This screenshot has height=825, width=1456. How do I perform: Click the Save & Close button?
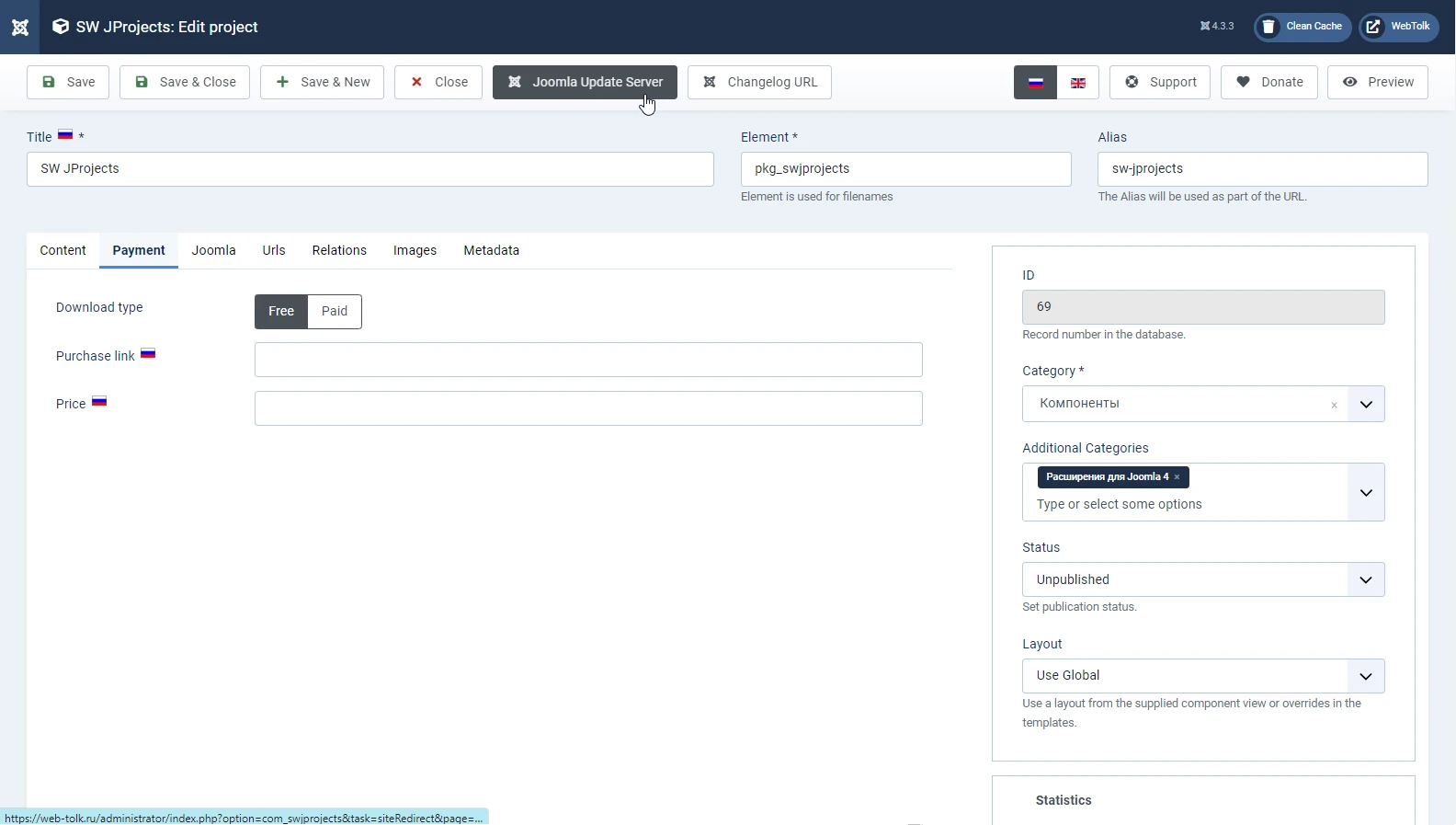tap(185, 83)
